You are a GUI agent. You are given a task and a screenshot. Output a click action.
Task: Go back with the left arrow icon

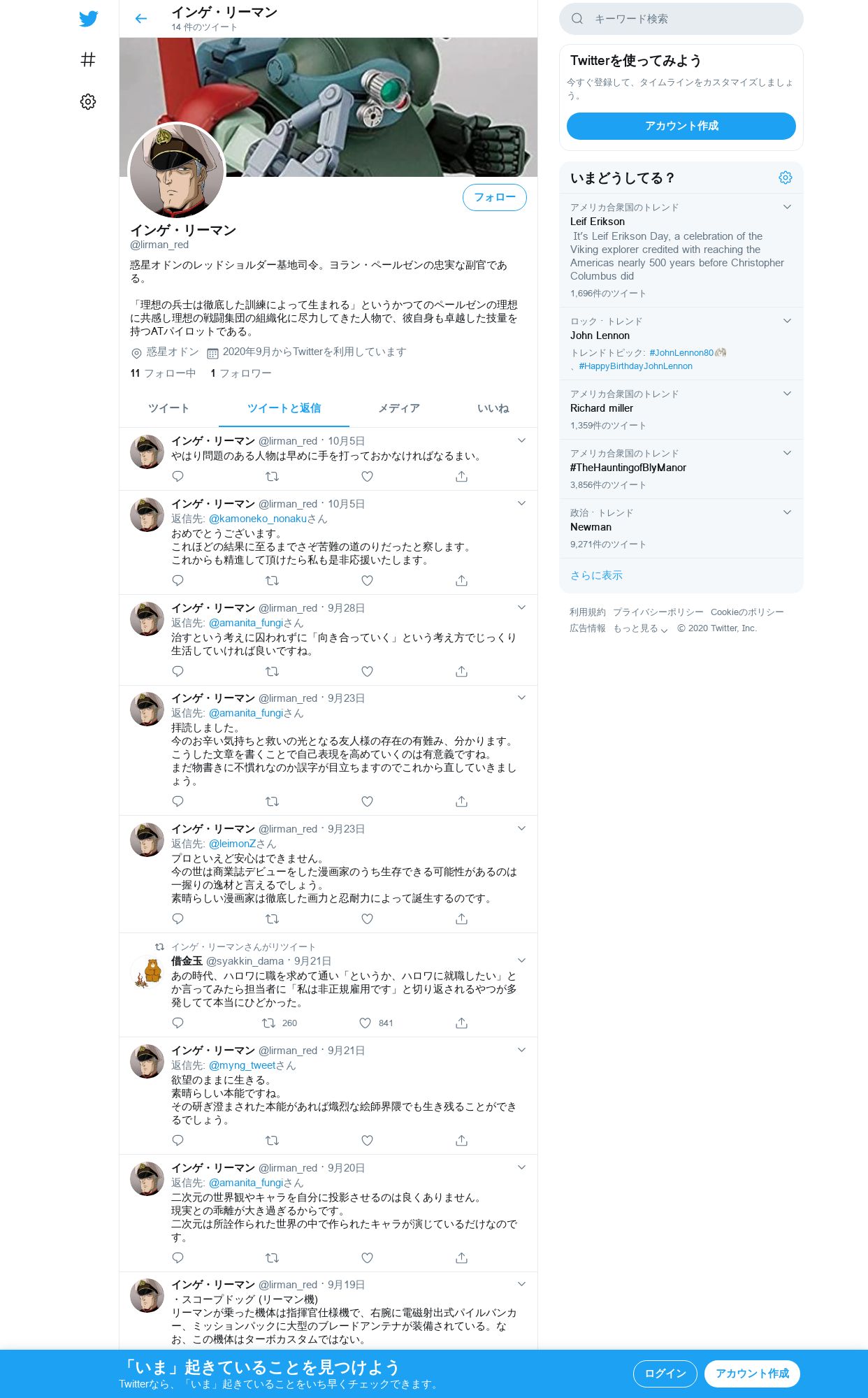tap(141, 19)
